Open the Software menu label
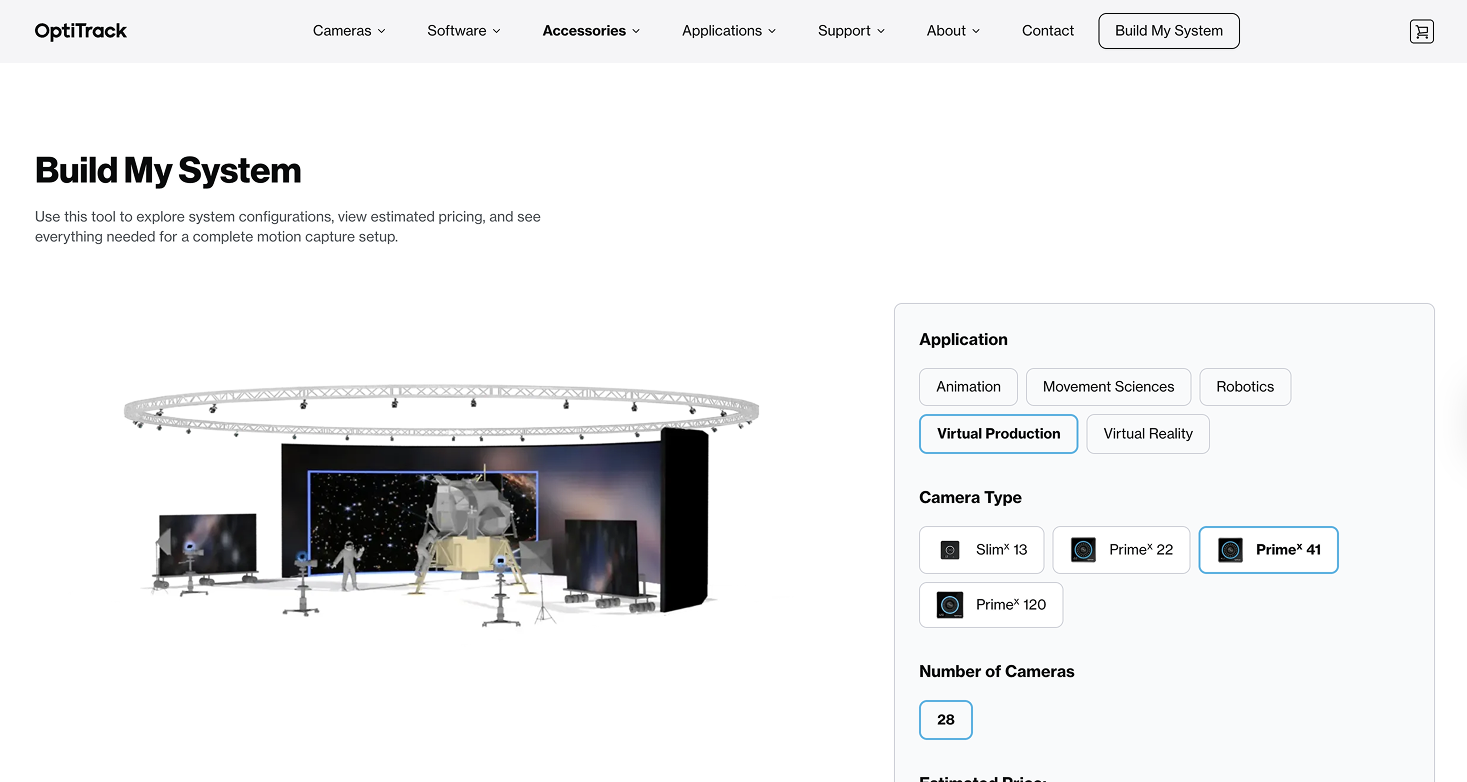The image size is (1467, 782). (457, 31)
